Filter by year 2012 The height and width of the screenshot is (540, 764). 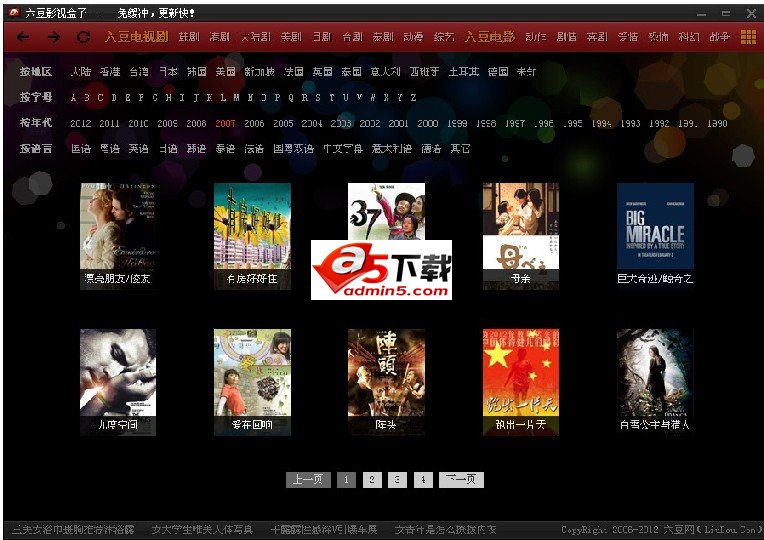(80, 123)
